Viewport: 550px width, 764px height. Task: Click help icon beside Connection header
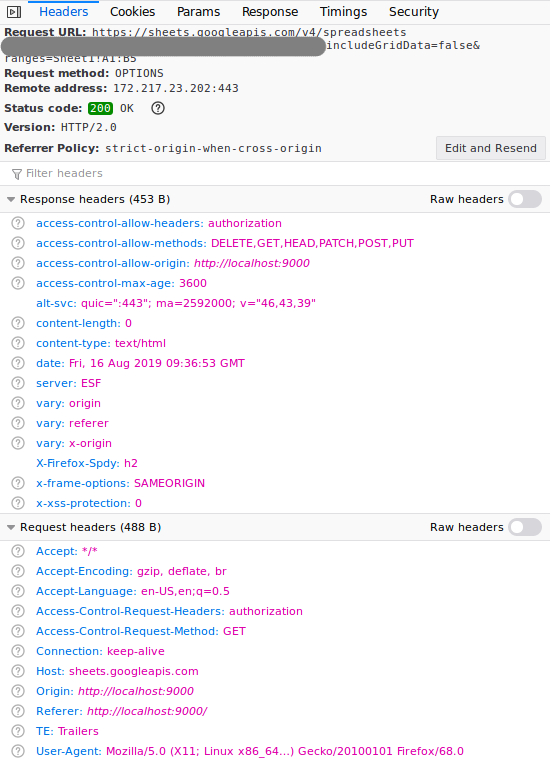18,651
